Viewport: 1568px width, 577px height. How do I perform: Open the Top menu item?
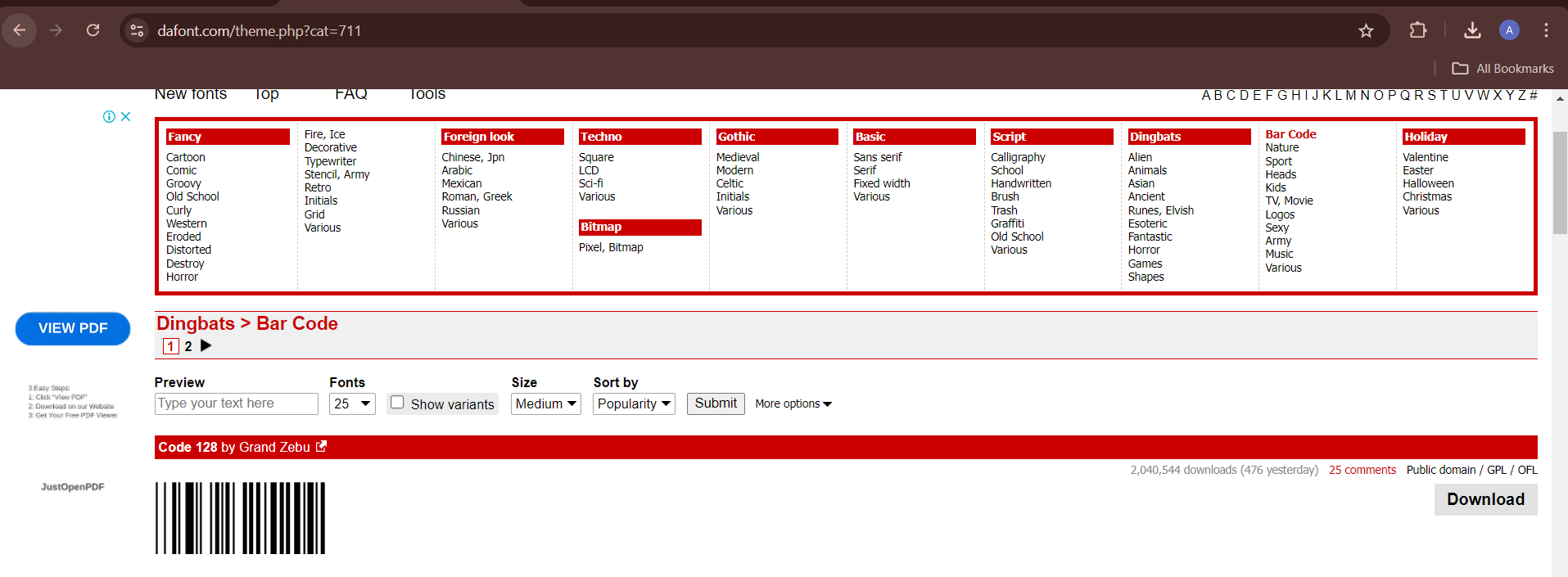click(267, 94)
